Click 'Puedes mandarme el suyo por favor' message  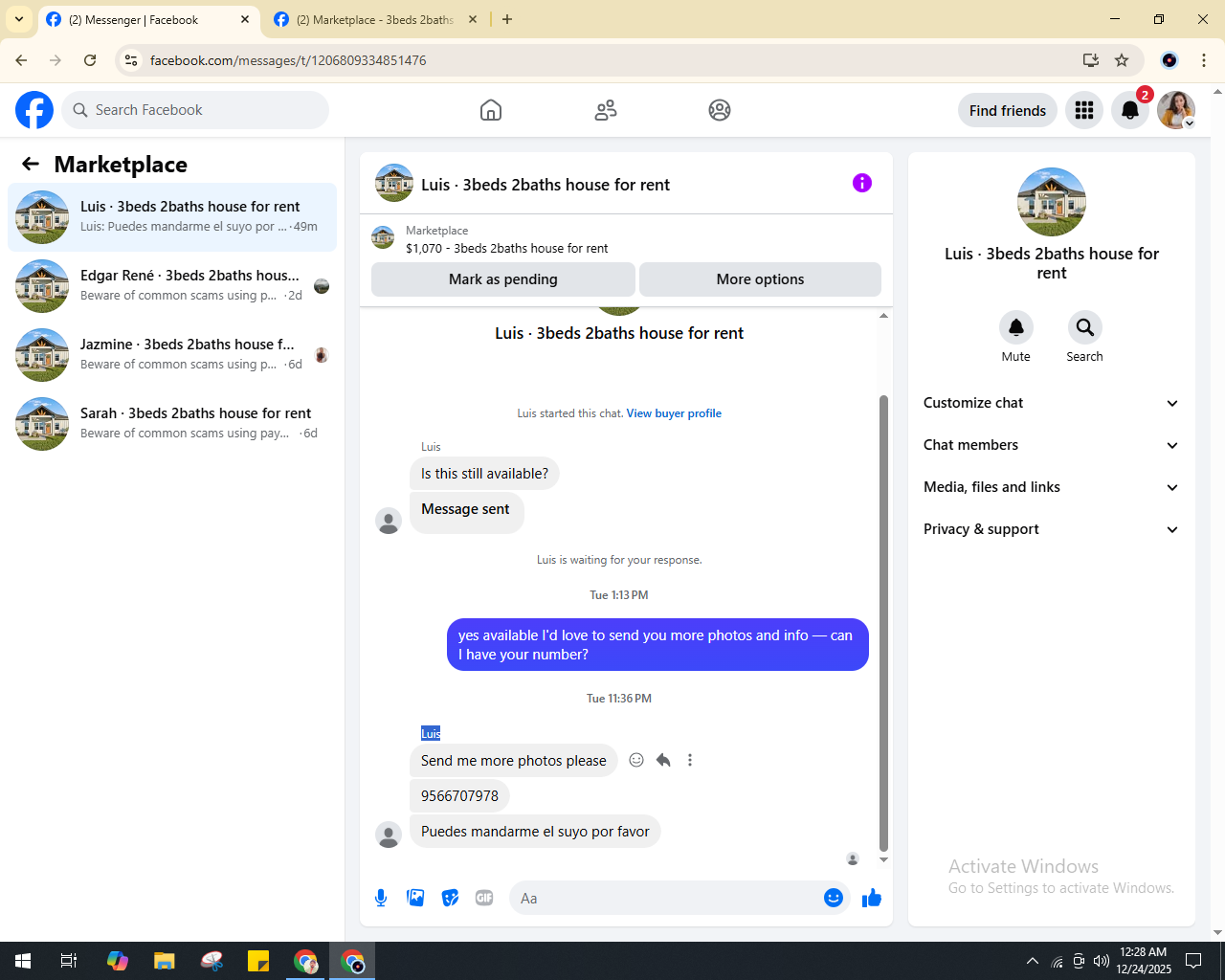(x=535, y=831)
